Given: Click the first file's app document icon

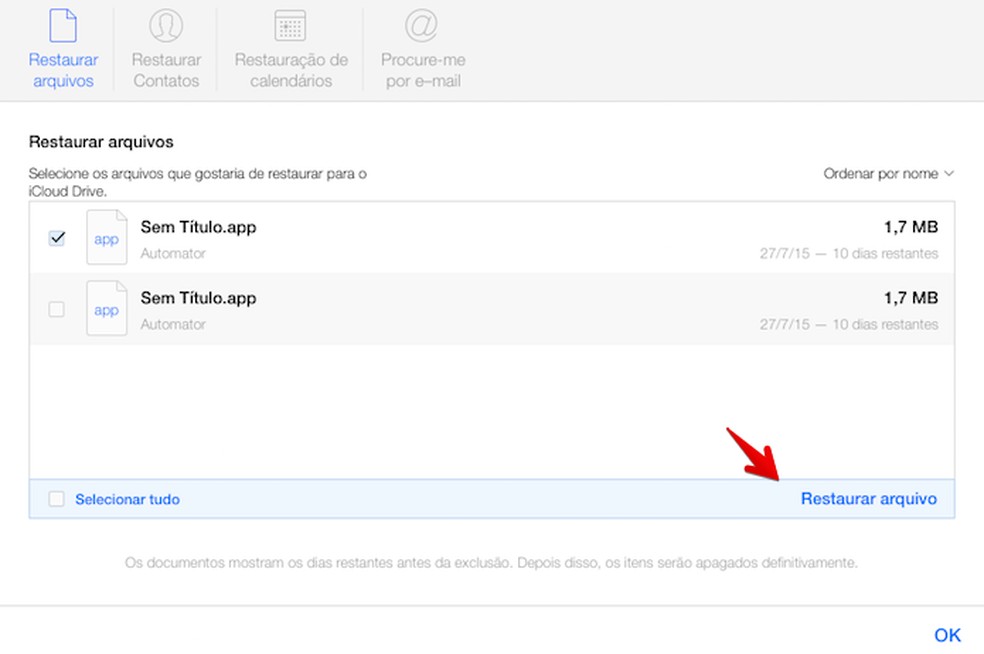Looking at the screenshot, I should [x=107, y=237].
